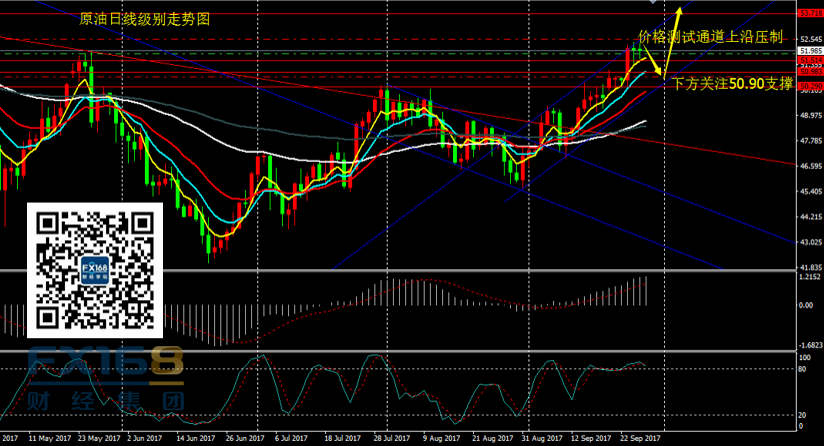Click the white 51.985 current price tag
Viewport: 824px width, 446px height.
[x=809, y=51]
